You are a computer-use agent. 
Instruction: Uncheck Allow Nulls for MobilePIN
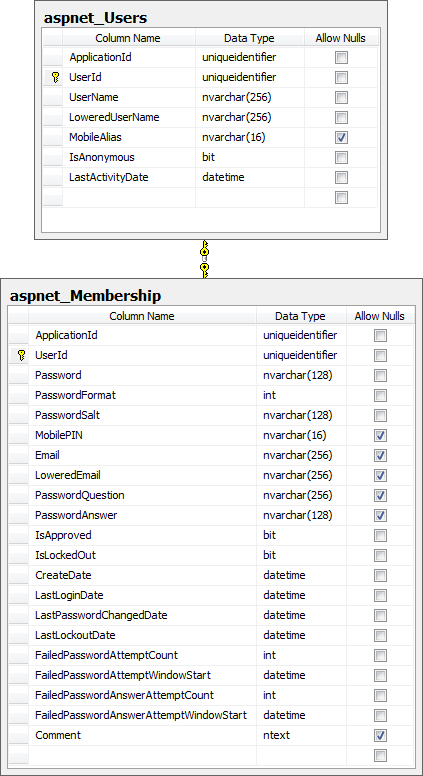click(380, 436)
